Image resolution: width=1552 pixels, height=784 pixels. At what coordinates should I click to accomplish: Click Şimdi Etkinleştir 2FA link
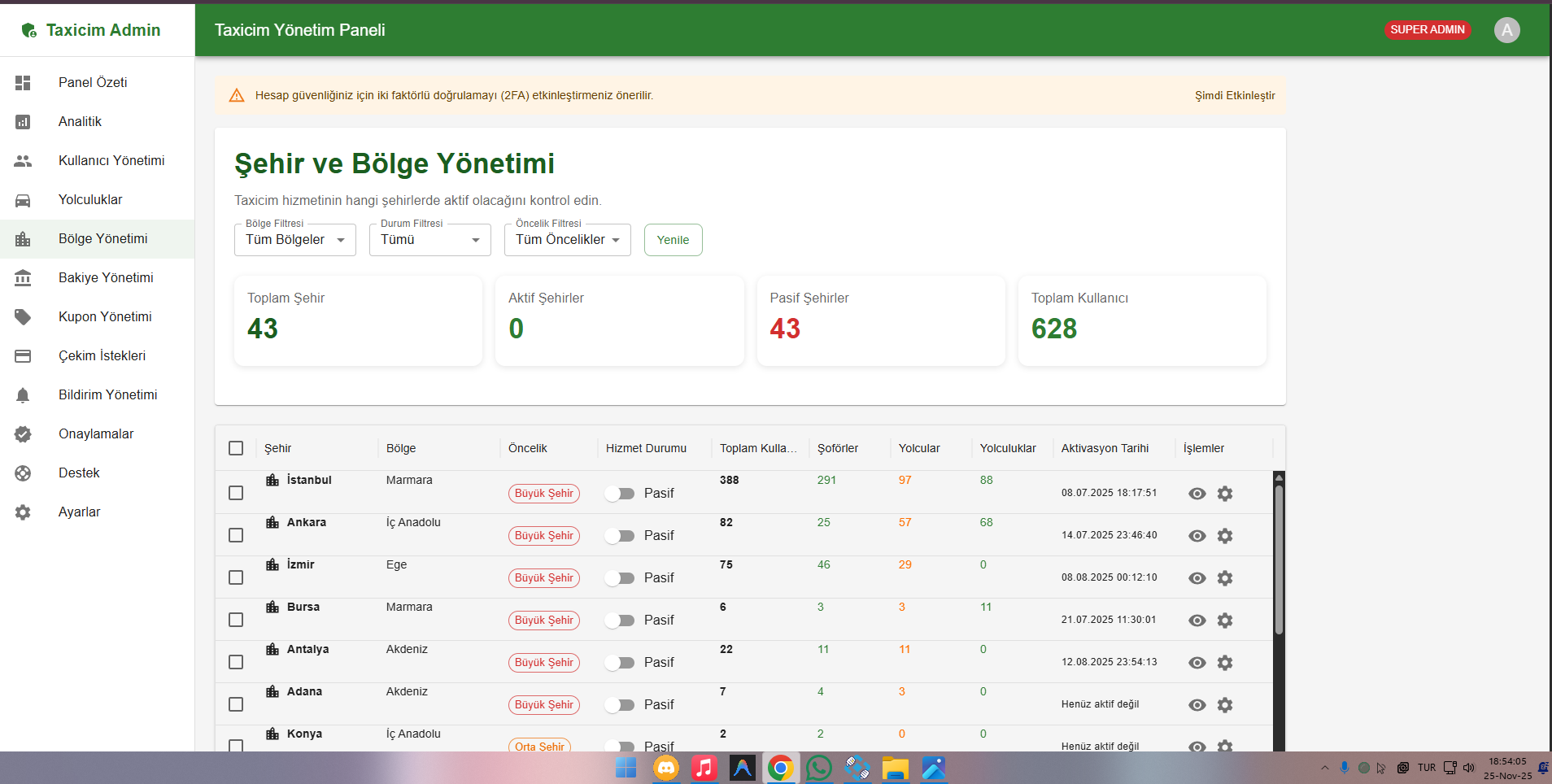1234,96
